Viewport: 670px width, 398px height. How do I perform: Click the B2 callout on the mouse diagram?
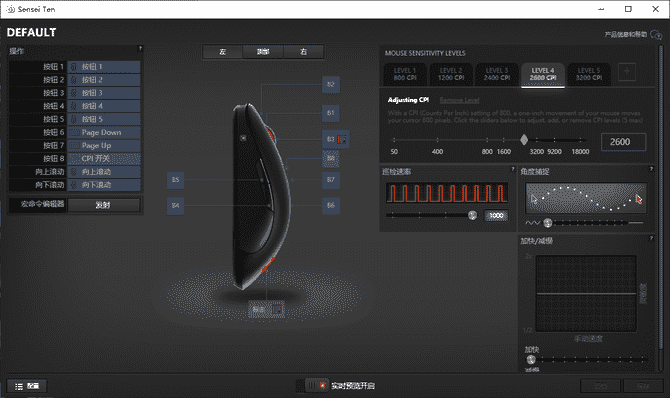(331, 84)
